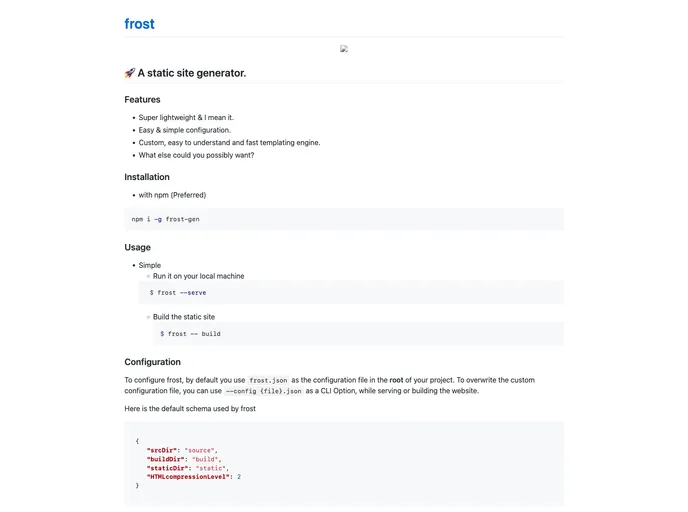
Task: Click the rocket emoji in the heading
Action: [x=130, y=73]
